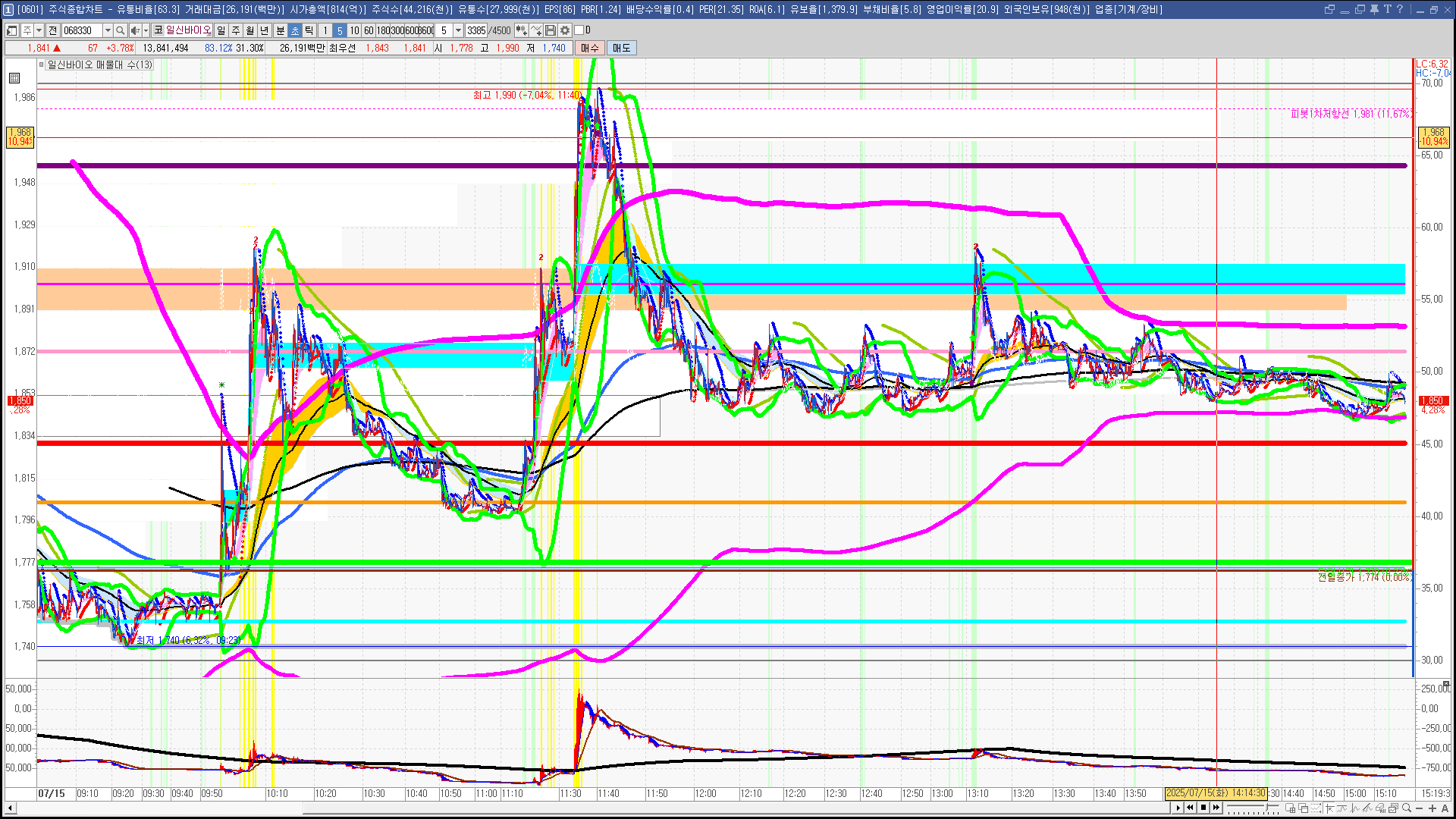Click the zoom magnifier icon at bottom right
This screenshot has height=819, width=1456.
(1407, 808)
